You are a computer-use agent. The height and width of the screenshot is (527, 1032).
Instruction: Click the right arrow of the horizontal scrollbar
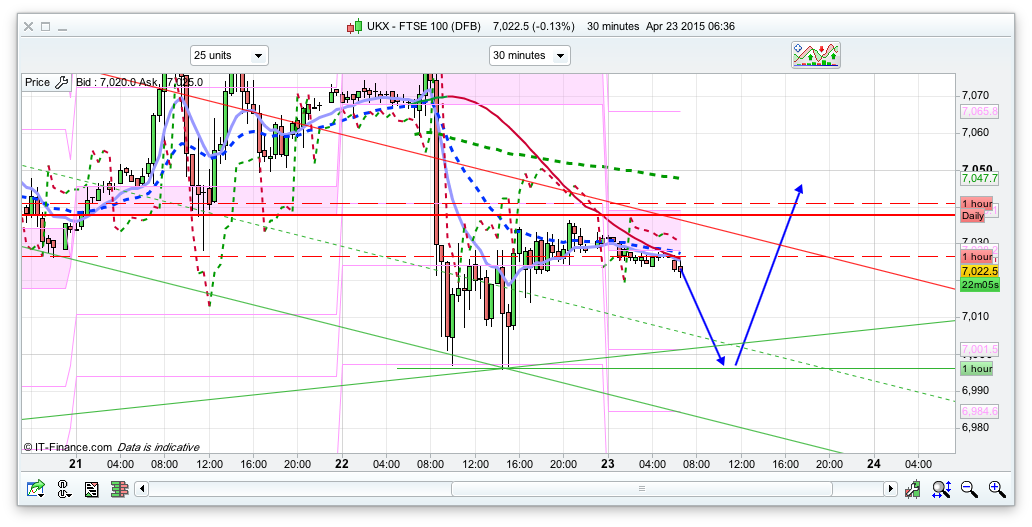tap(890, 489)
